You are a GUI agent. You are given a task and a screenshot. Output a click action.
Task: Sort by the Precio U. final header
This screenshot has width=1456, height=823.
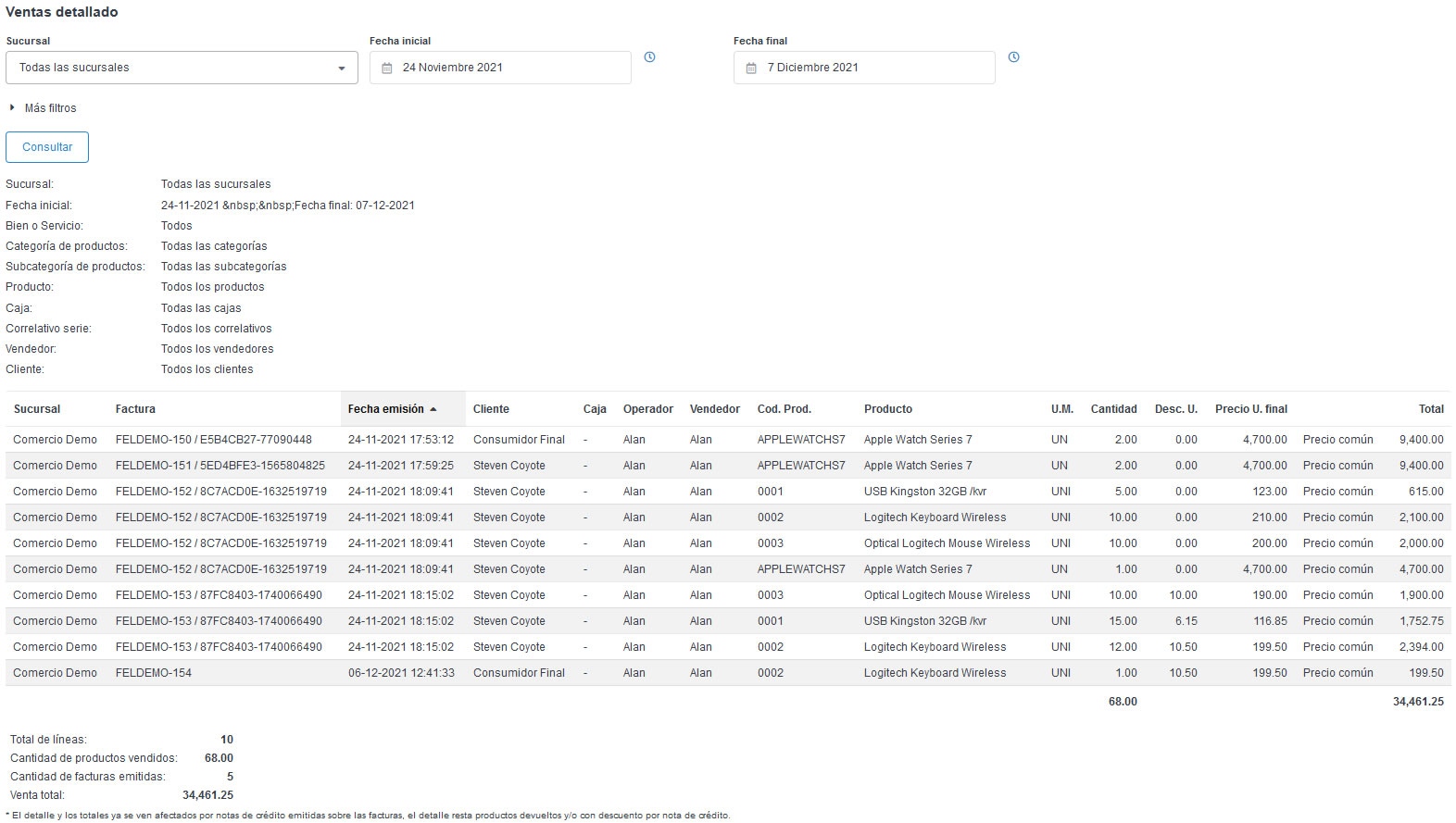(x=1250, y=409)
